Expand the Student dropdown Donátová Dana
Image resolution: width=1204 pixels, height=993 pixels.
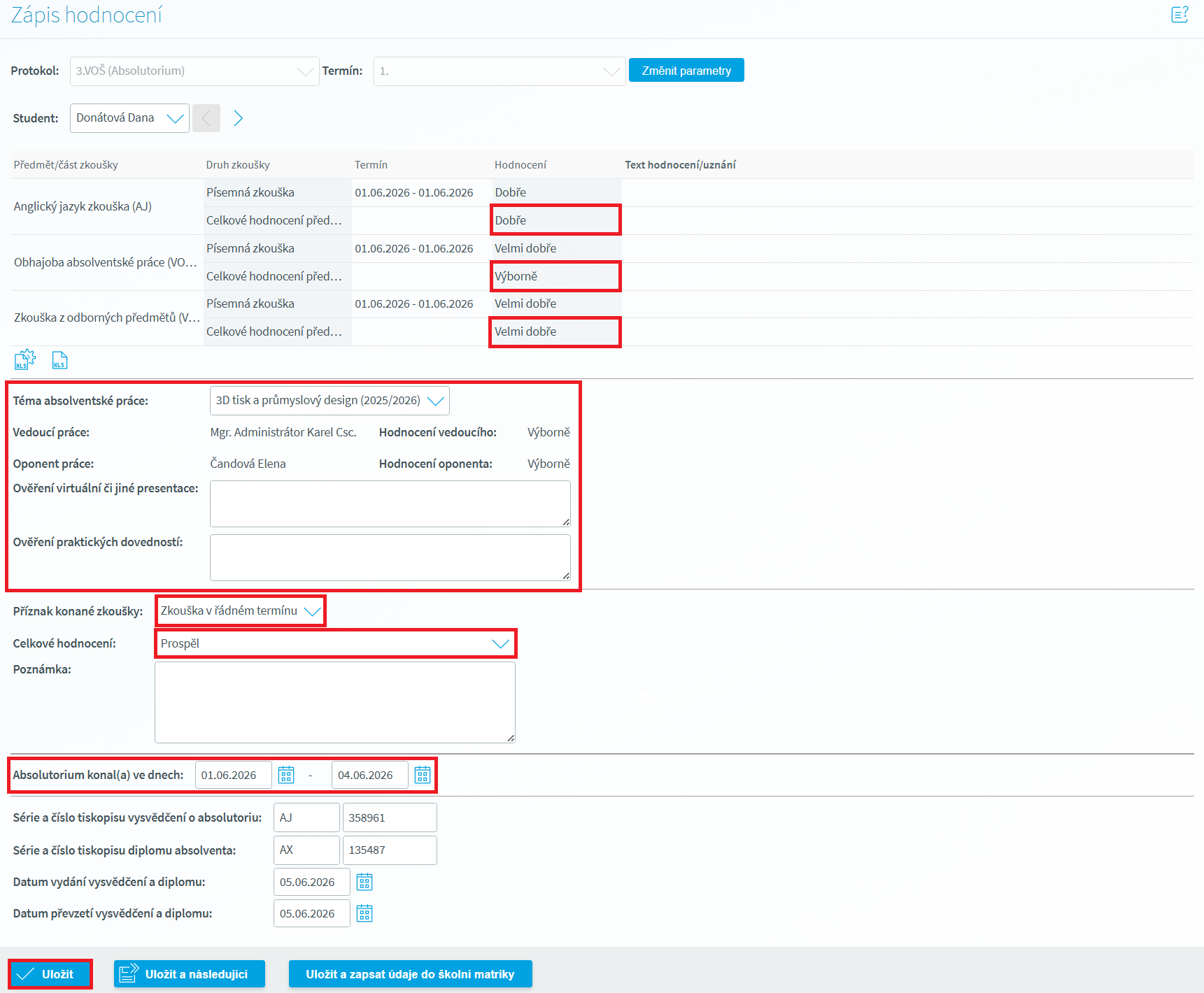[x=129, y=118]
